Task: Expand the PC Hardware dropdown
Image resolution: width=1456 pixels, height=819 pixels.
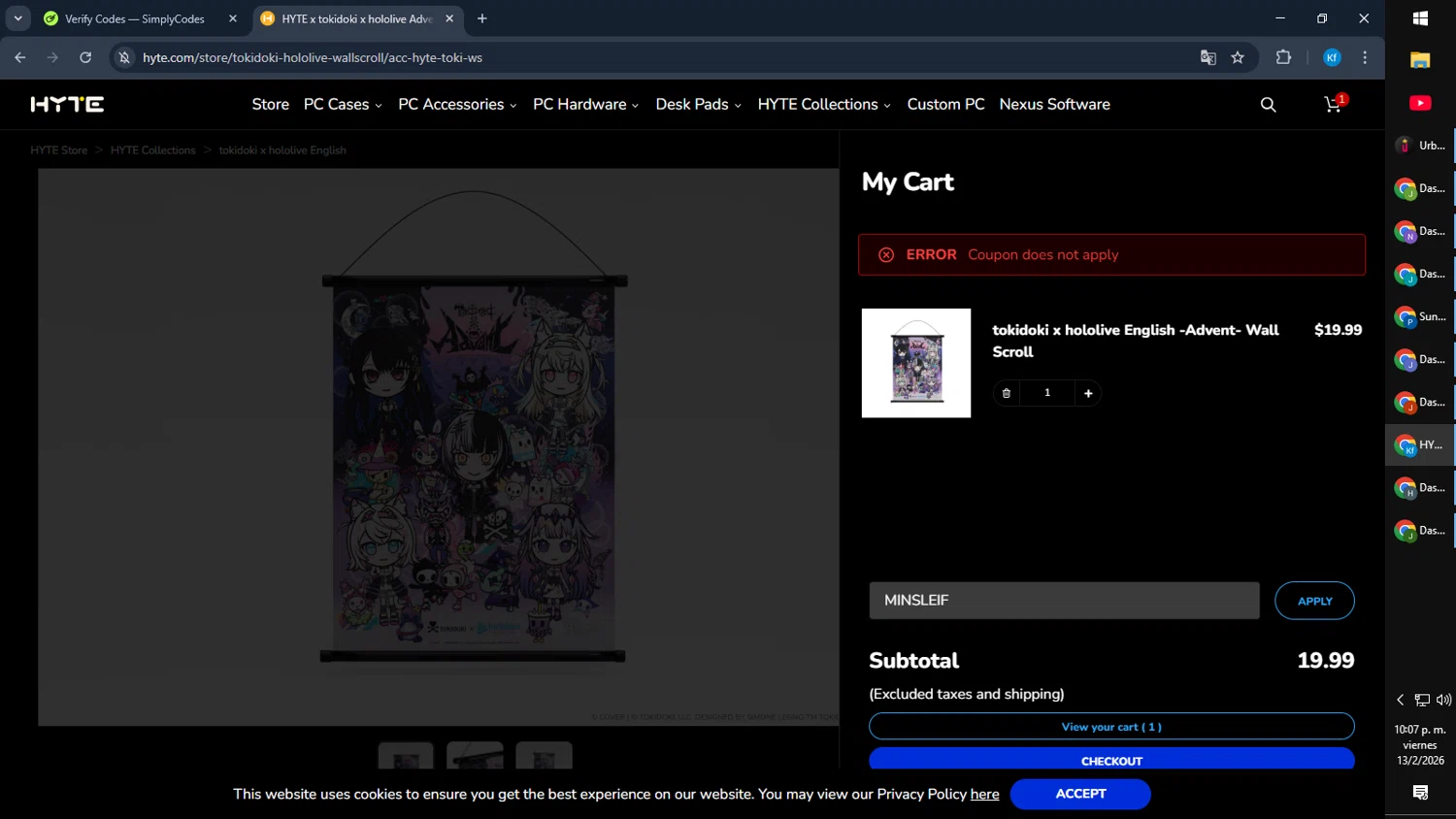Action: pos(585,104)
